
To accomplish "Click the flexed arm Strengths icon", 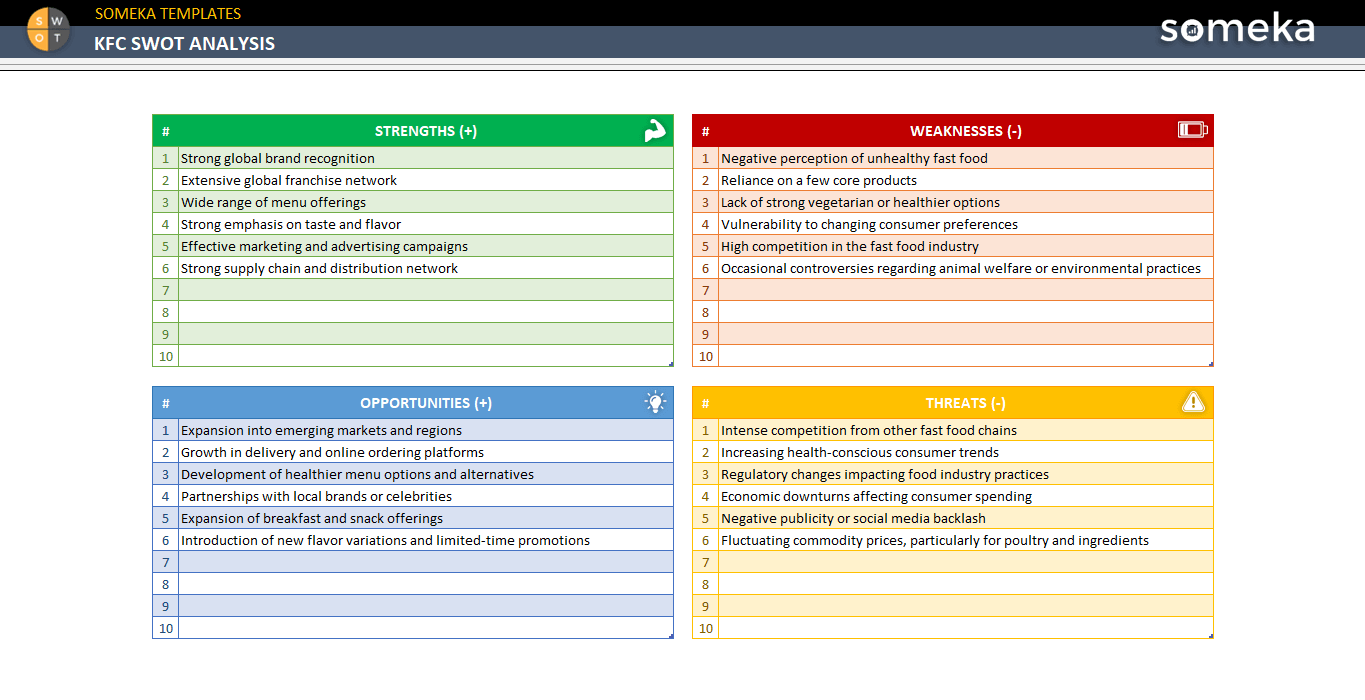I will tap(655, 130).
